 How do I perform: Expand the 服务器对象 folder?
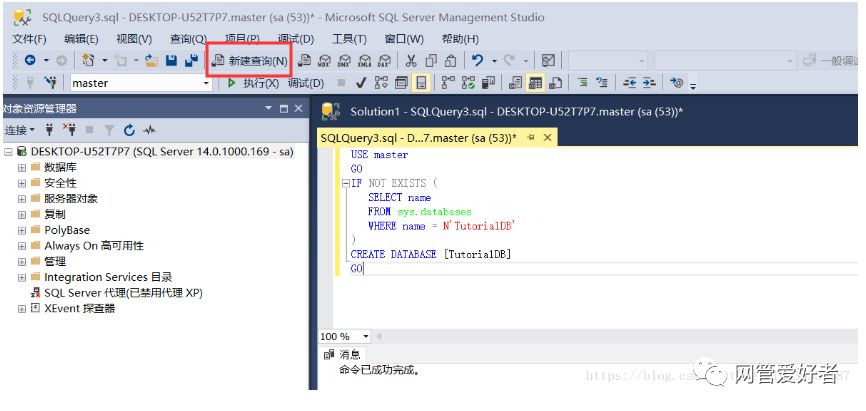(x=22, y=199)
